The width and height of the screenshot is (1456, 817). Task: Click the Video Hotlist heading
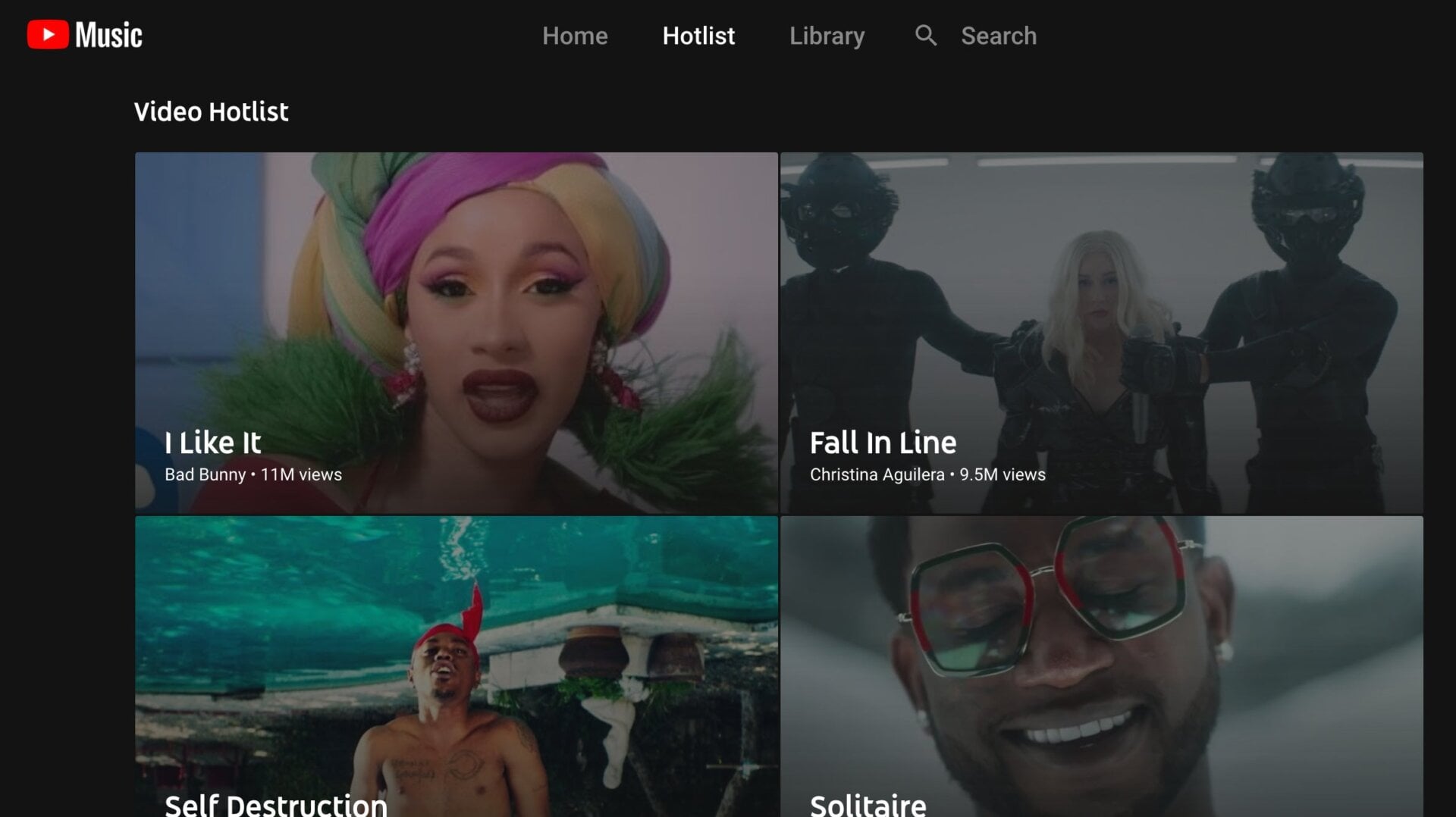coord(211,111)
